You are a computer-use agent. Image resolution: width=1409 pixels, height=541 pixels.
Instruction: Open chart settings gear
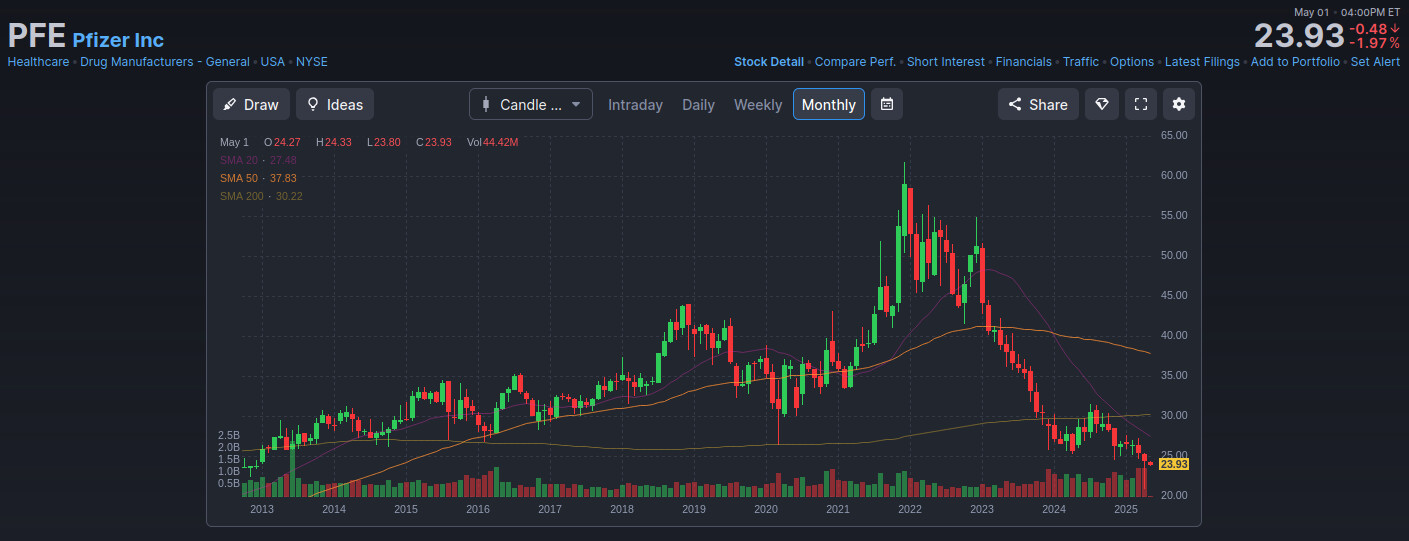point(1179,104)
